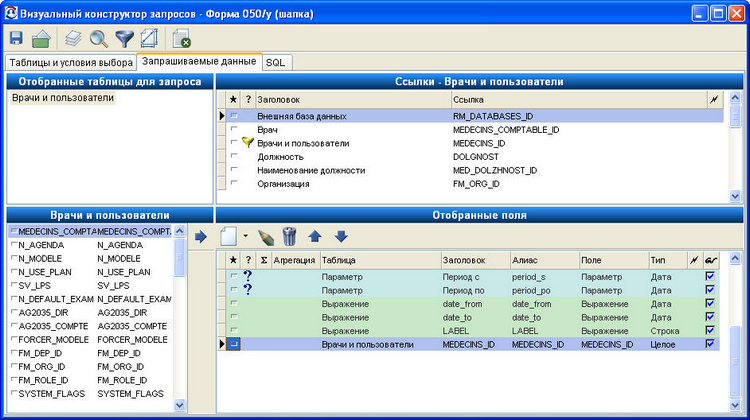The height and width of the screenshot is (420, 750).
Task: Check the box in the Врач link row
Action: coord(234,129)
